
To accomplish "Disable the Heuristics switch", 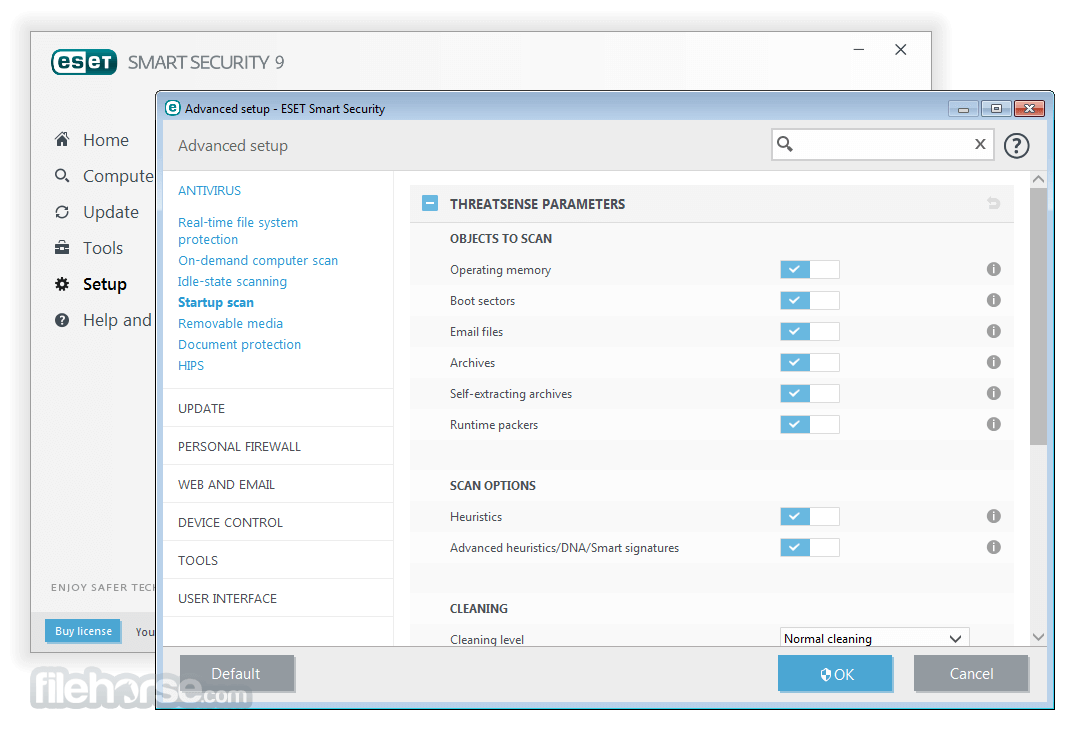I will click(810, 516).
